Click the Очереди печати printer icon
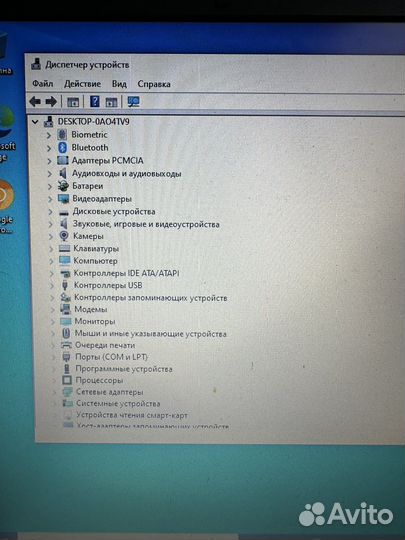Viewport: 405px width, 540px height. pos(66,345)
